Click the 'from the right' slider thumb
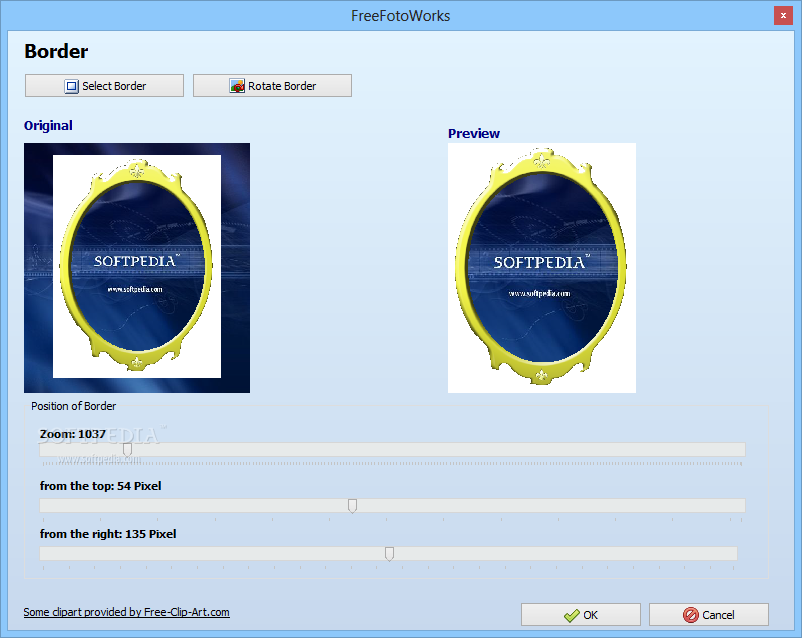This screenshot has width=802, height=638. tap(389, 554)
